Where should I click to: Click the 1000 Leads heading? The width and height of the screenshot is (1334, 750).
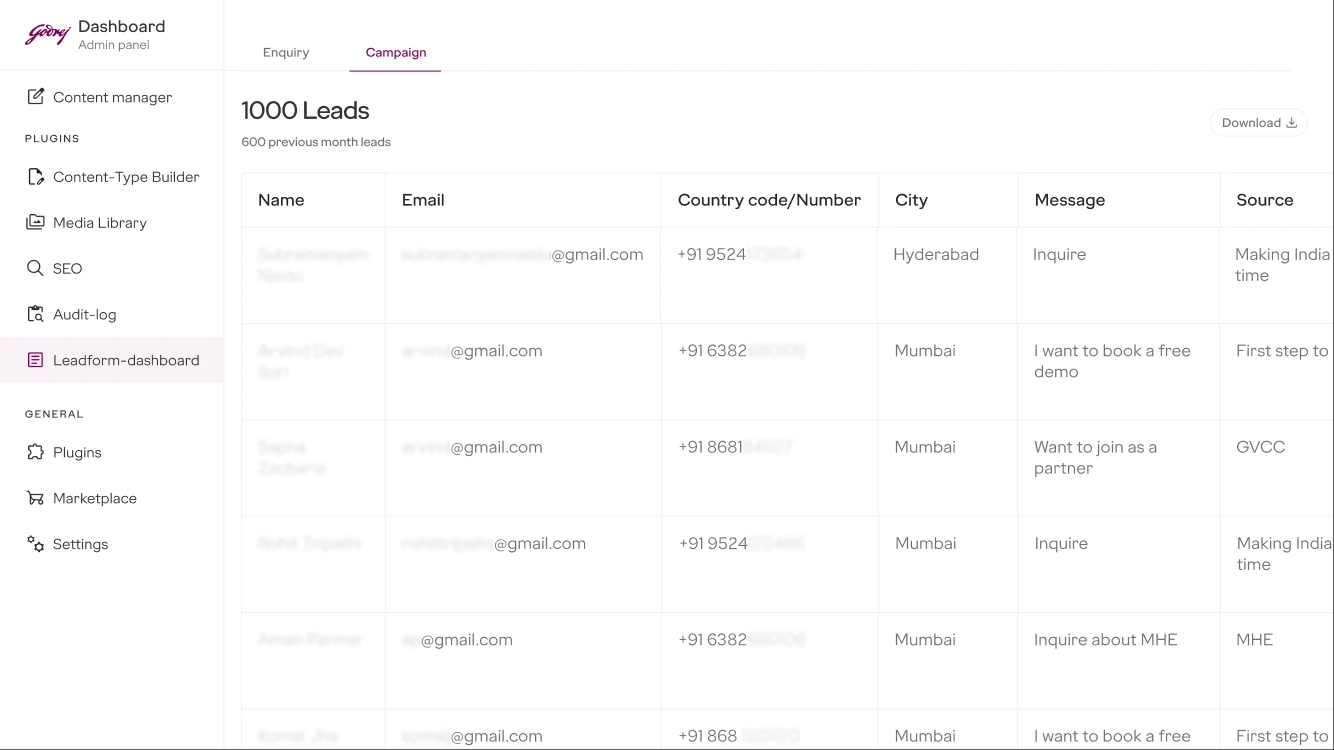[305, 110]
